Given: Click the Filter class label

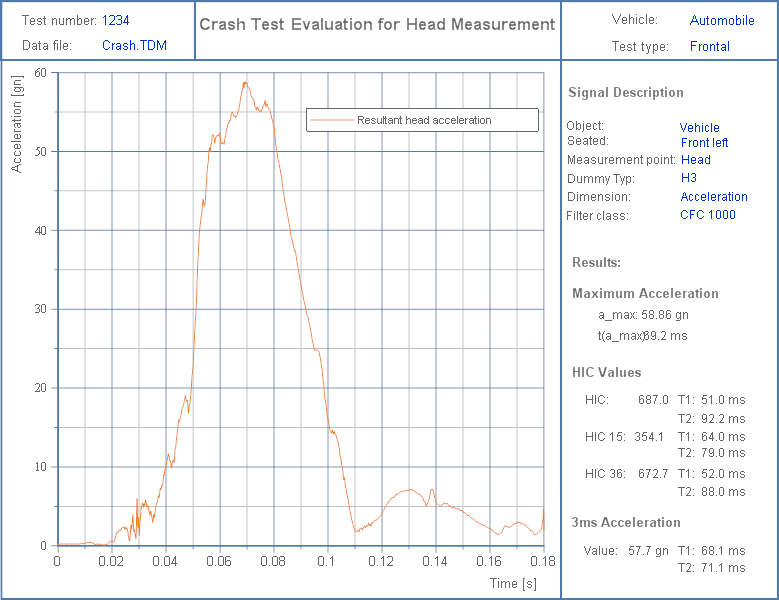Looking at the screenshot, I should click(x=597, y=216).
